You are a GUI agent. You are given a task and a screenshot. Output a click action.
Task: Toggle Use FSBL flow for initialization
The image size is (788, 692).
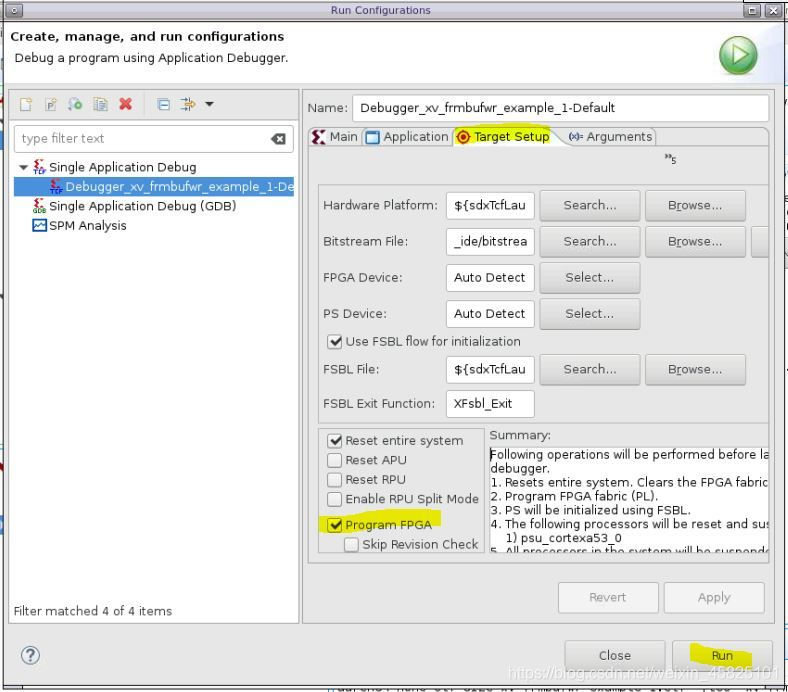coord(334,342)
